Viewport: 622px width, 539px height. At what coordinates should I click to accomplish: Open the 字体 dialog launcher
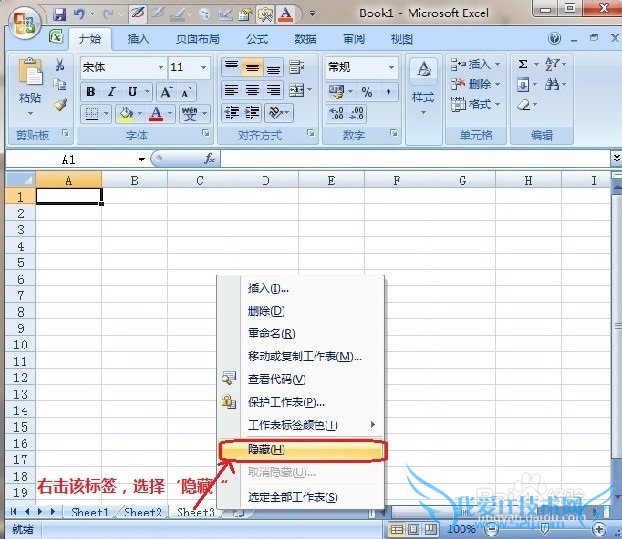[x=205, y=133]
